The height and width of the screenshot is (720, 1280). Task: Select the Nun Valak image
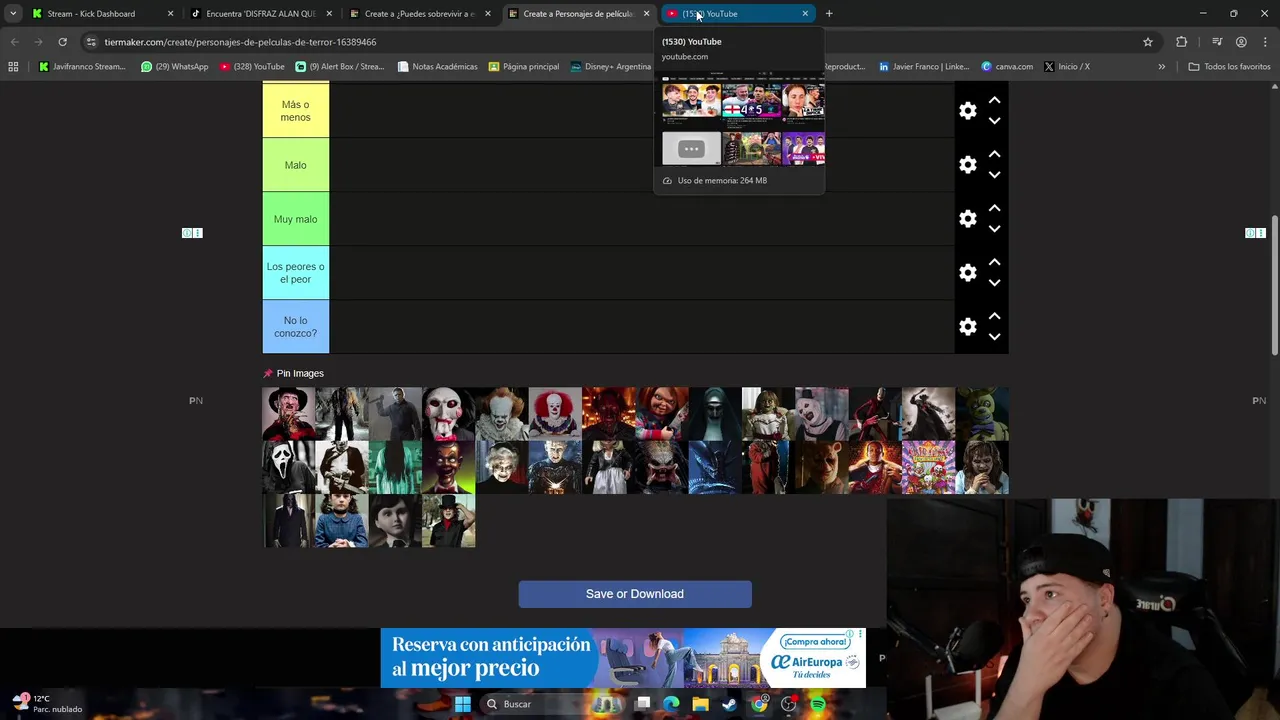(x=715, y=414)
